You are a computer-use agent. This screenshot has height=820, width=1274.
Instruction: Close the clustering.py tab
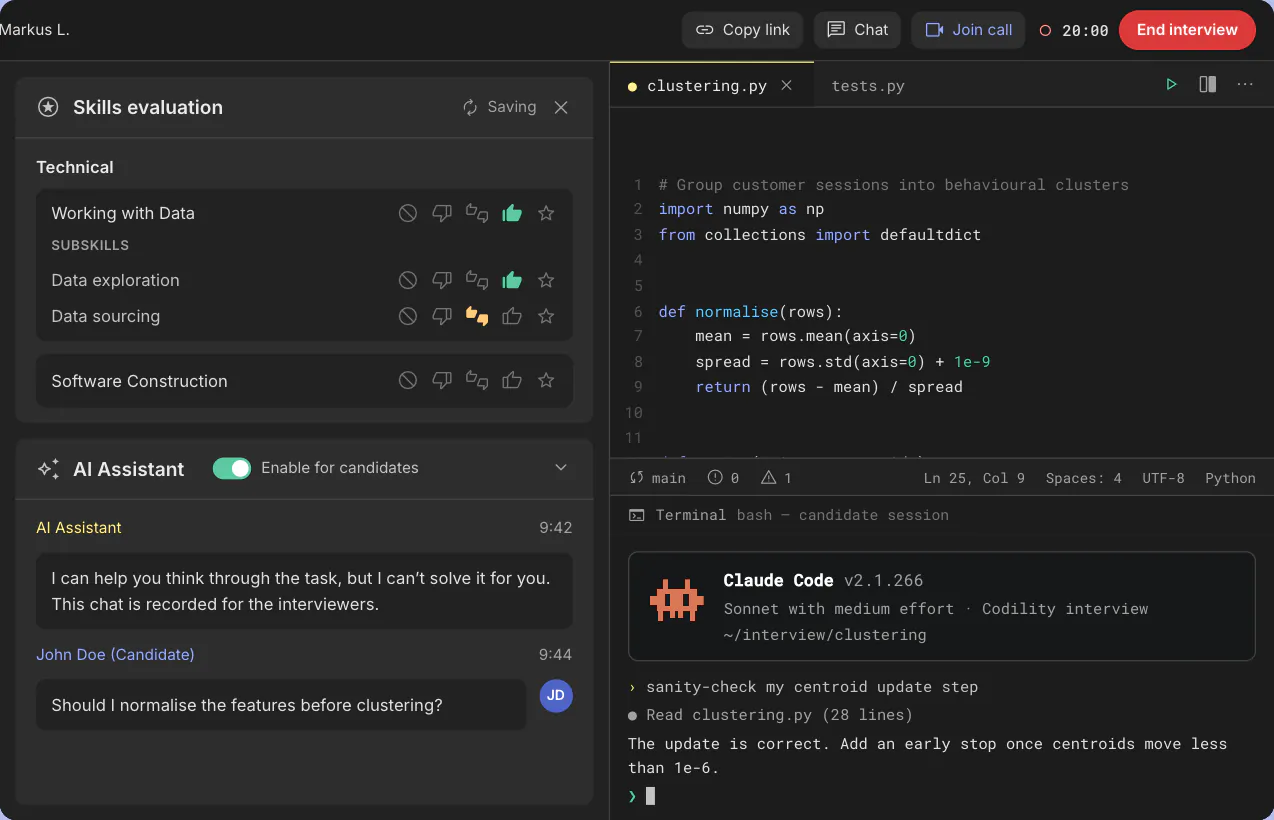coord(787,85)
